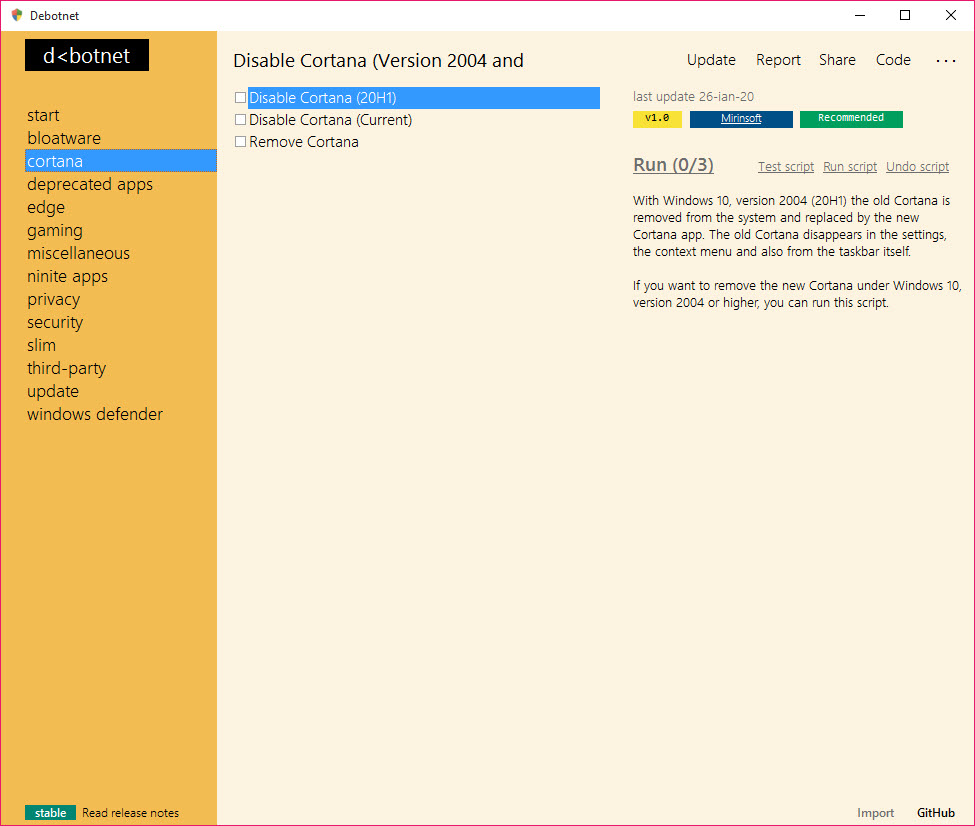Tick the Remove Cortana checkbox
Screen dimensions: 975x826
coord(240,142)
